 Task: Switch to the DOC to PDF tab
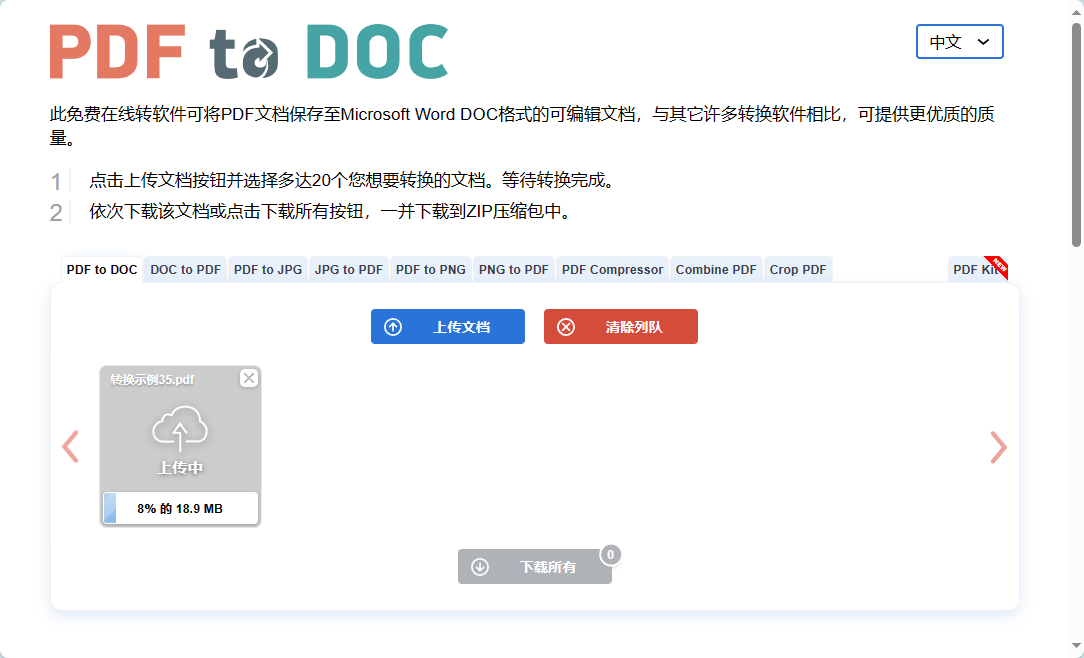pyautogui.click(x=184, y=269)
